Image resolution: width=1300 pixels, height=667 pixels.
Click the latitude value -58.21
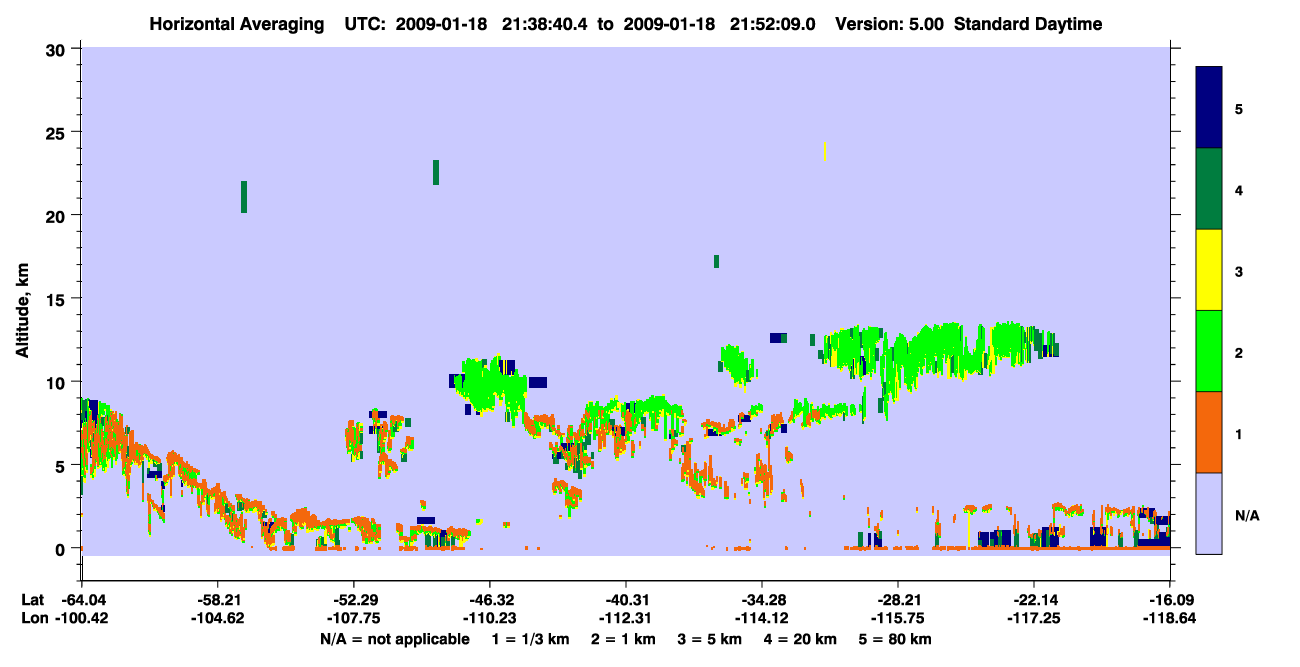(217, 600)
